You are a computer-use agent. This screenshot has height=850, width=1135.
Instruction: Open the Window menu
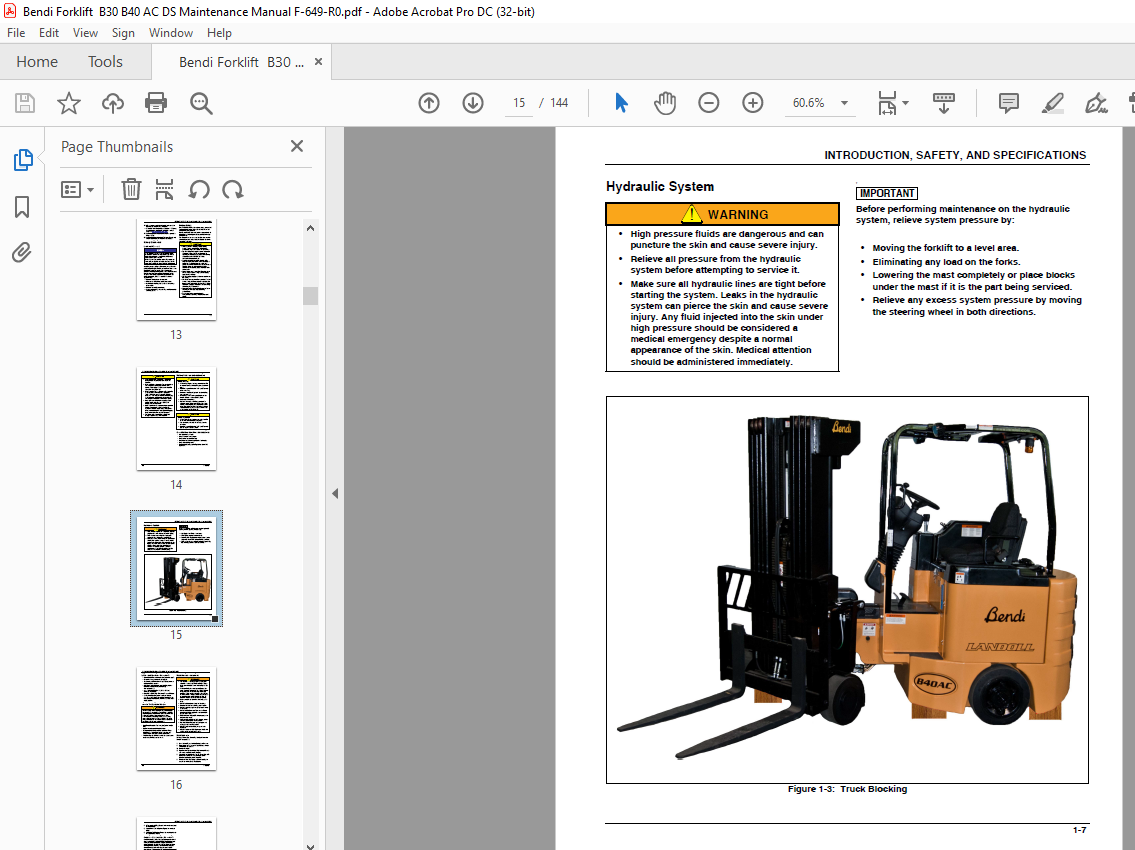point(171,33)
